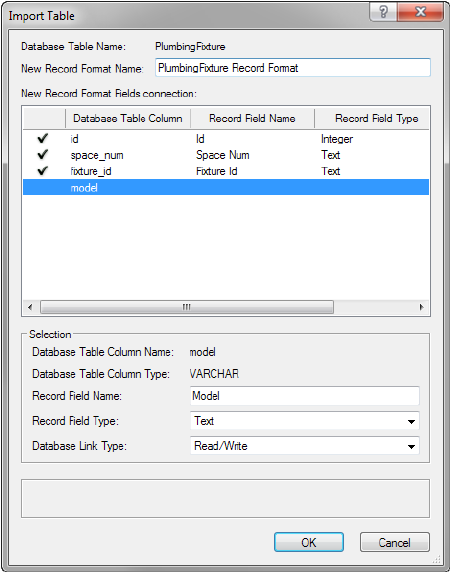Viewport: 451px width, 573px height.
Task: Open the Record Field Type dropdown
Action: (304, 421)
